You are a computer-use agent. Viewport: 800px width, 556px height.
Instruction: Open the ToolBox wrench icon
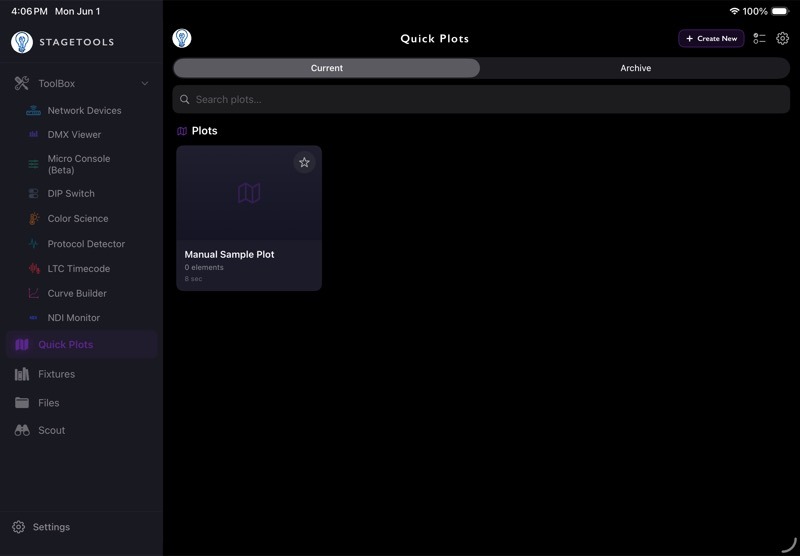click(x=21, y=83)
